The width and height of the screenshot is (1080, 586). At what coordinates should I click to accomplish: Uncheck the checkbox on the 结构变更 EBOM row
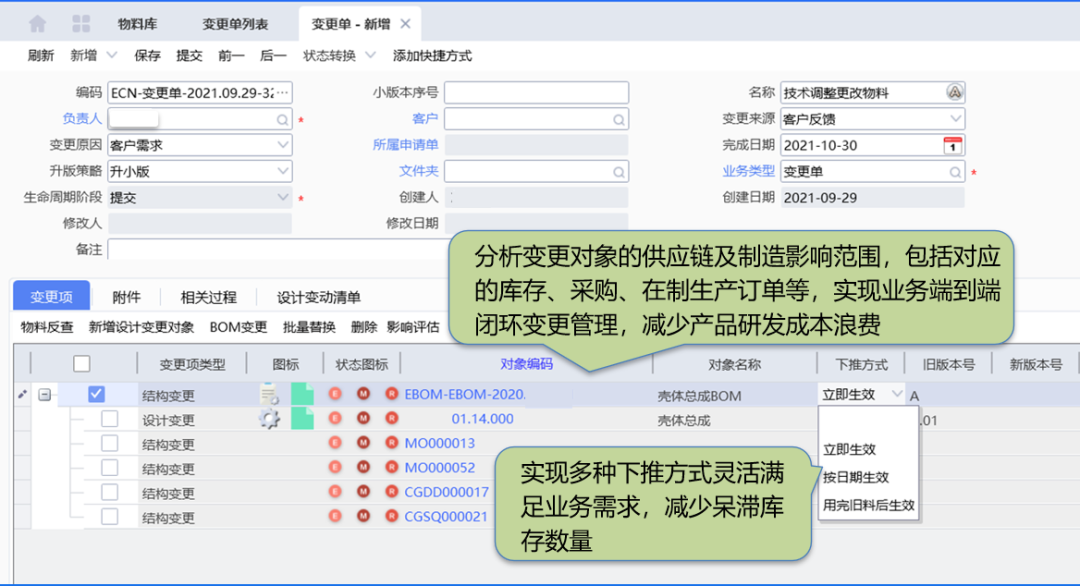pyautogui.click(x=96, y=393)
